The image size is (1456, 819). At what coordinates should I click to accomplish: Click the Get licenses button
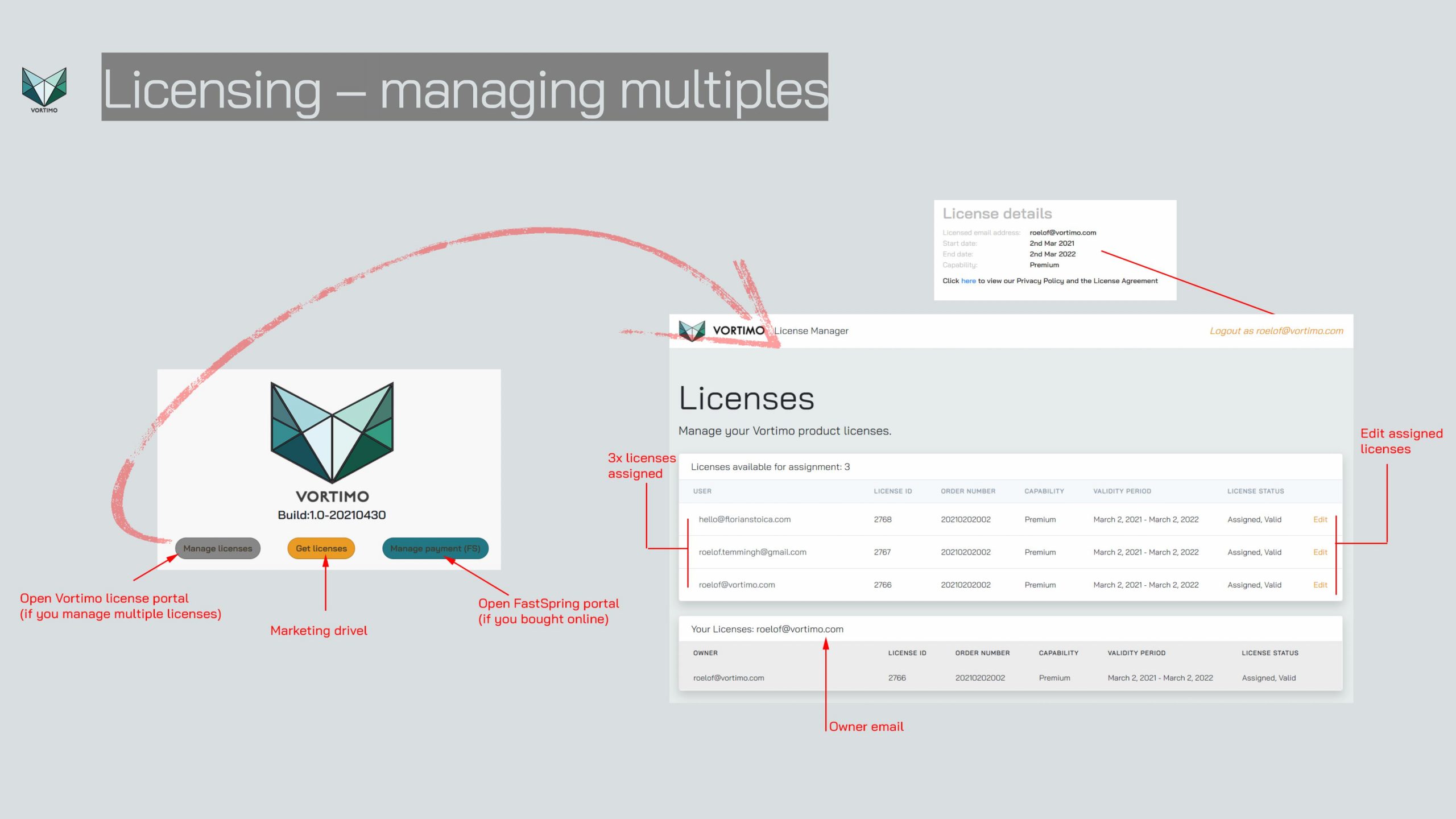[x=321, y=548]
